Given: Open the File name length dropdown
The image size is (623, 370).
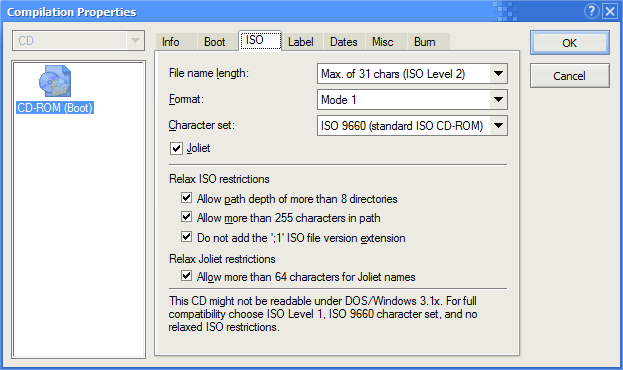Looking at the screenshot, I should (x=498, y=74).
